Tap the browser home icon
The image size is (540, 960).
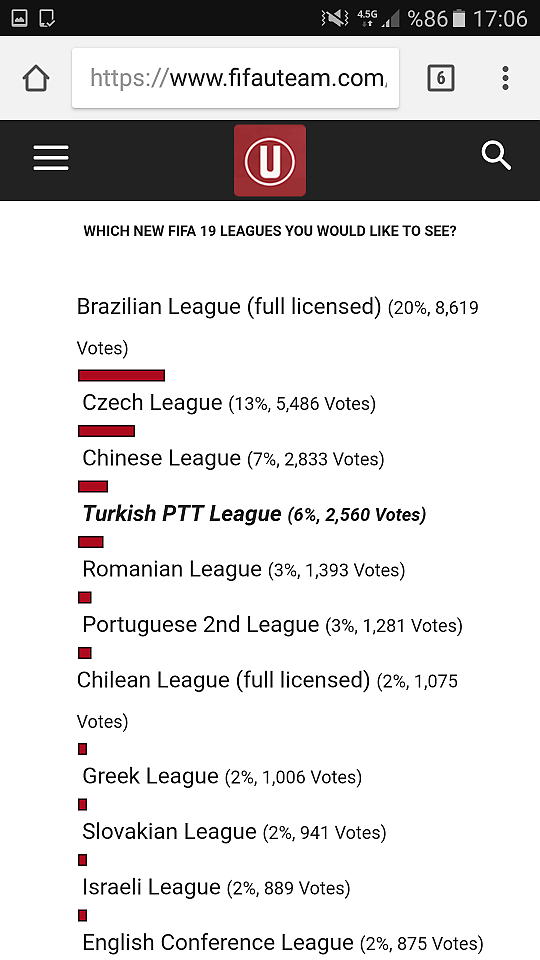[x=36, y=78]
